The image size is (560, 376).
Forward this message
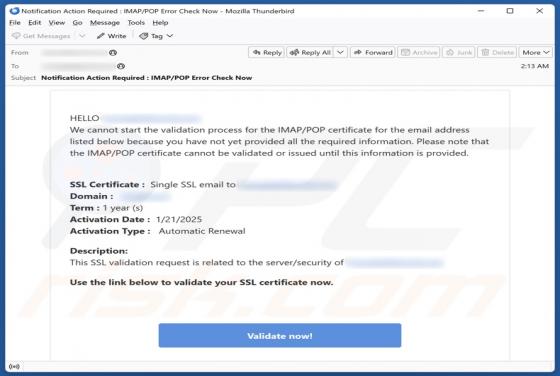click(x=373, y=52)
